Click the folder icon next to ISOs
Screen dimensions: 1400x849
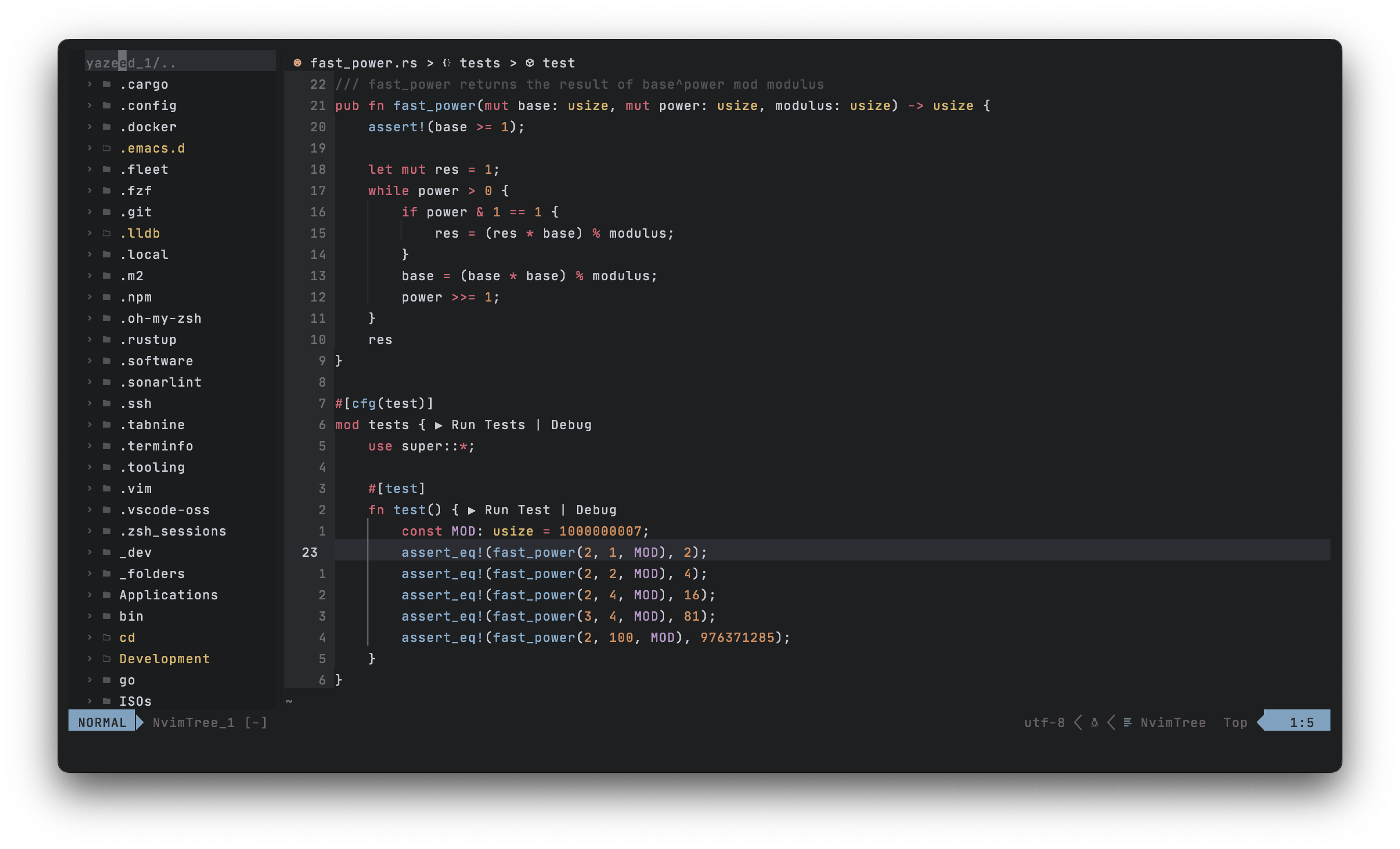coord(106,701)
